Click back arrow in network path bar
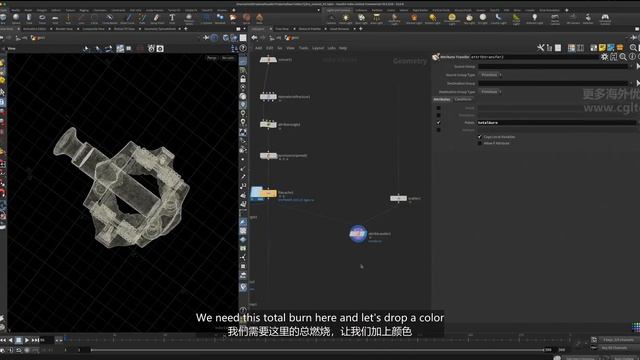The height and width of the screenshot is (360, 640). pos(254,38)
